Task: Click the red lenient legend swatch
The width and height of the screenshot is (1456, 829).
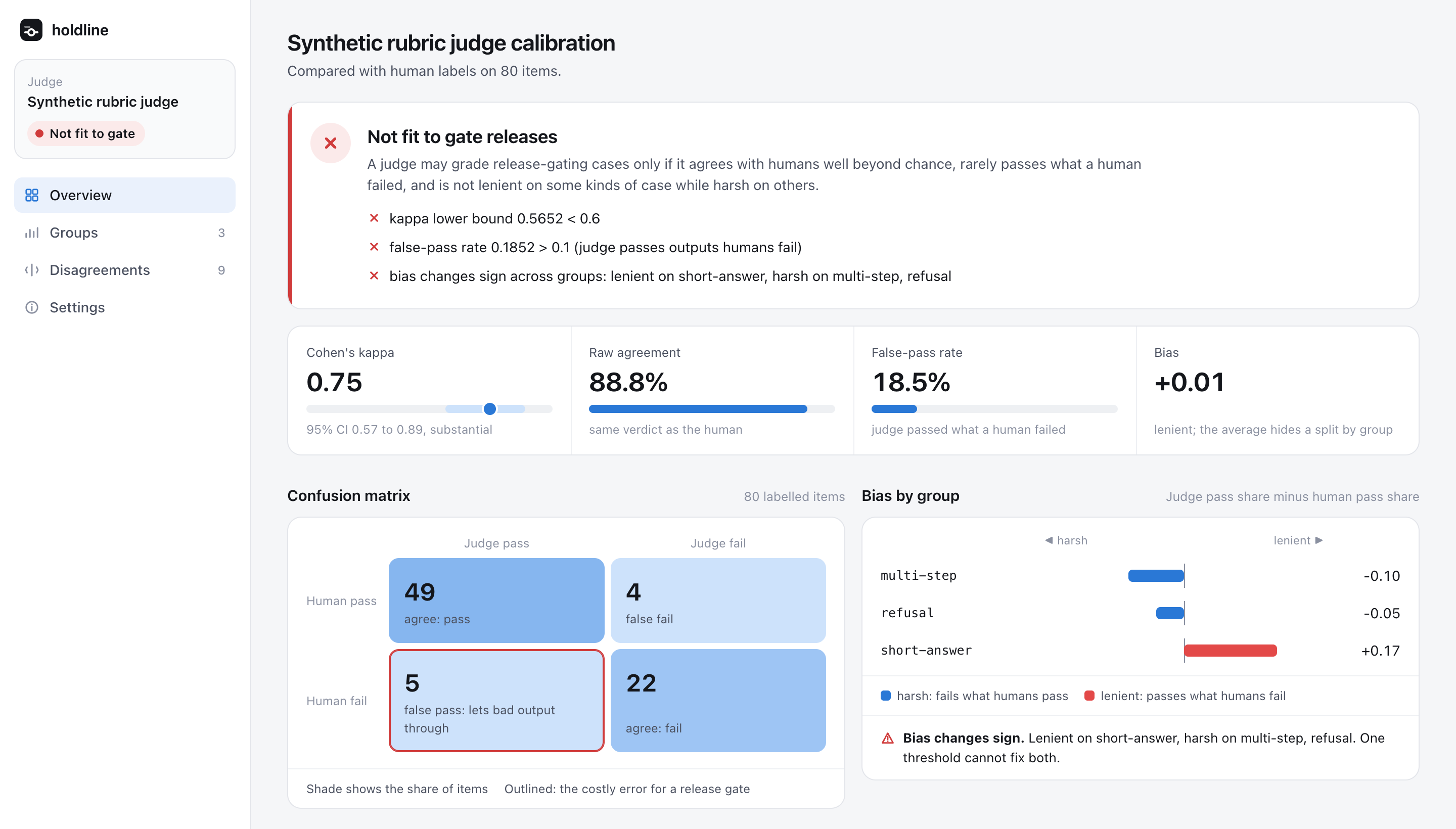Action: point(1089,696)
